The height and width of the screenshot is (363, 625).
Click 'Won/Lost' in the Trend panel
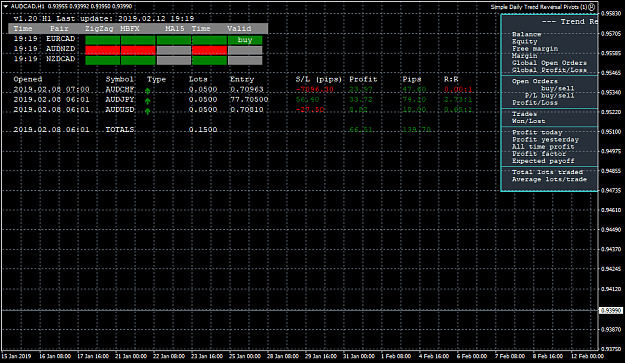[529, 121]
